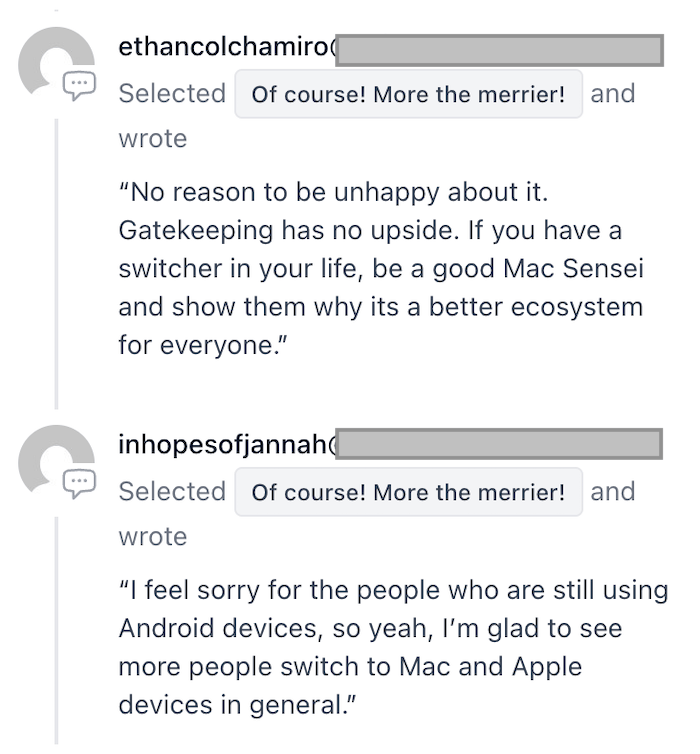The height and width of the screenshot is (754, 700).
Task: Click the gray redacted box beside ethancolchamiro
Action: (x=498, y=50)
